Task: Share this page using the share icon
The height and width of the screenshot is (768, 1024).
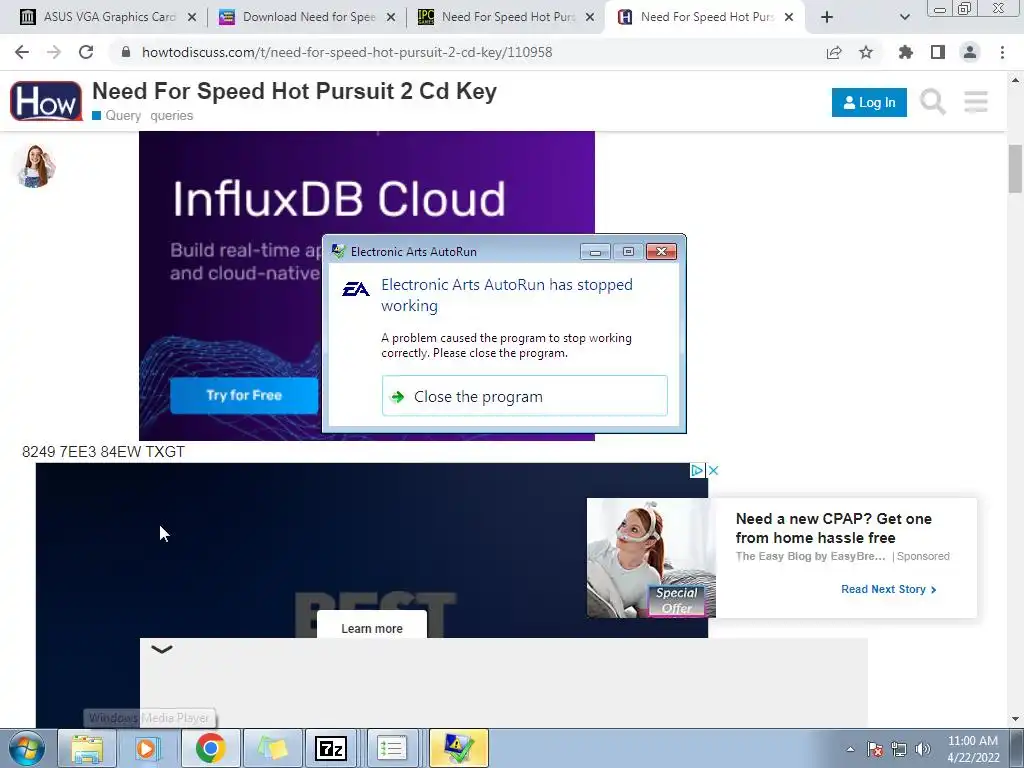Action: [834, 52]
